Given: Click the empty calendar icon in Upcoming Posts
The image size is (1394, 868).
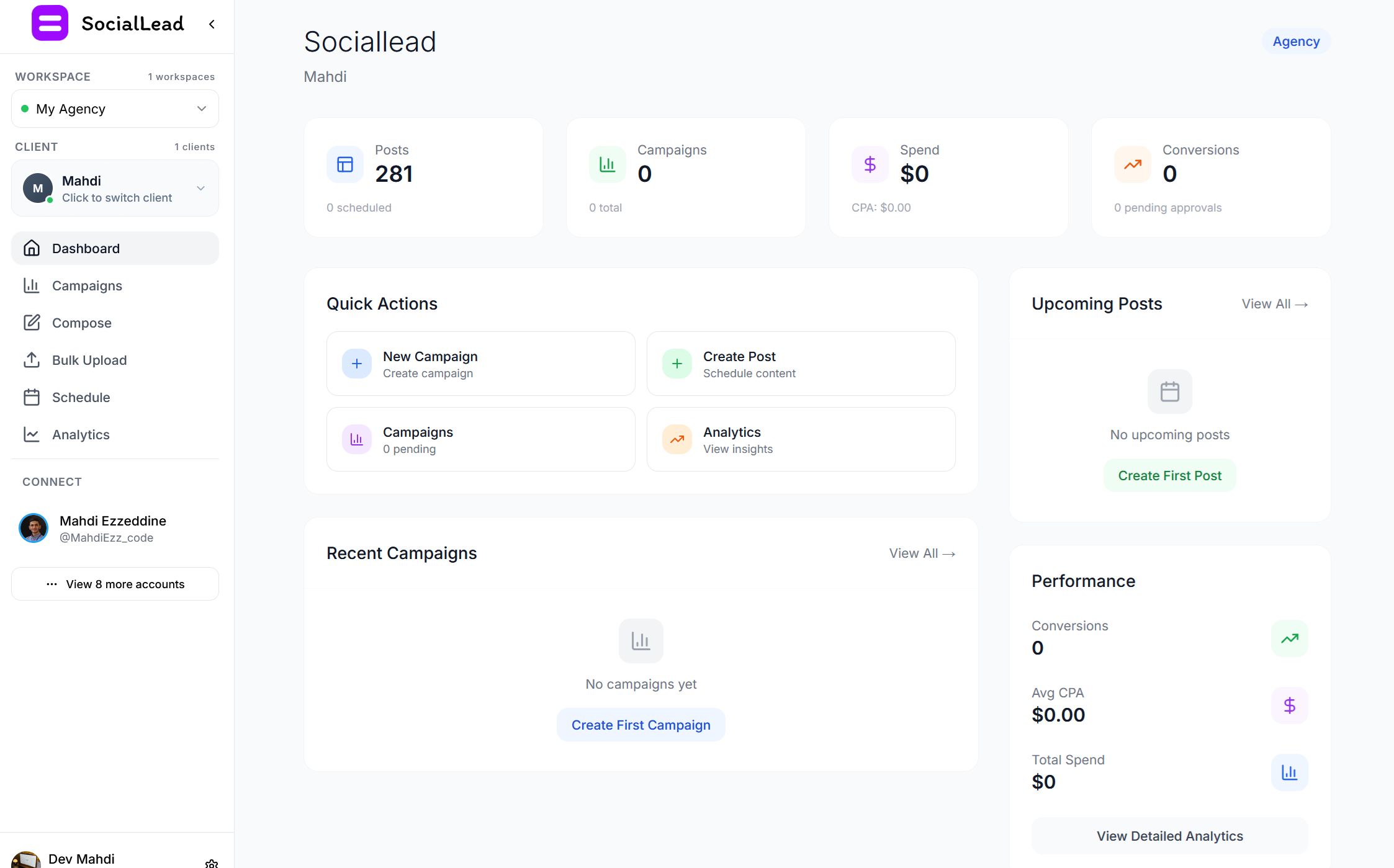Looking at the screenshot, I should [1169, 391].
